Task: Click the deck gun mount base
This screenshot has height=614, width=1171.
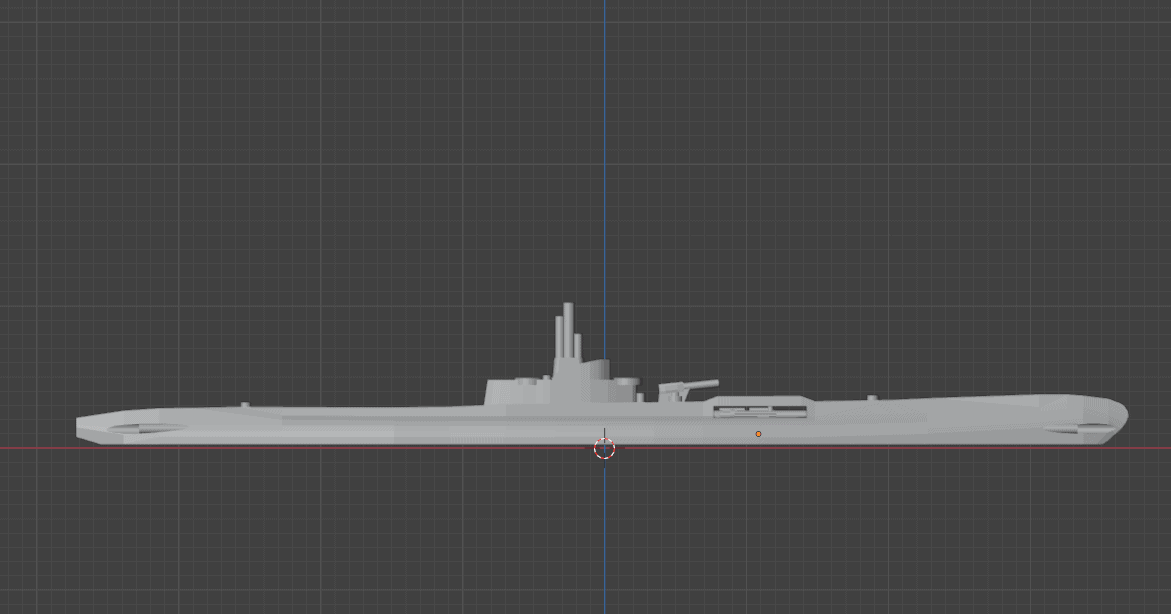Action: point(672,393)
